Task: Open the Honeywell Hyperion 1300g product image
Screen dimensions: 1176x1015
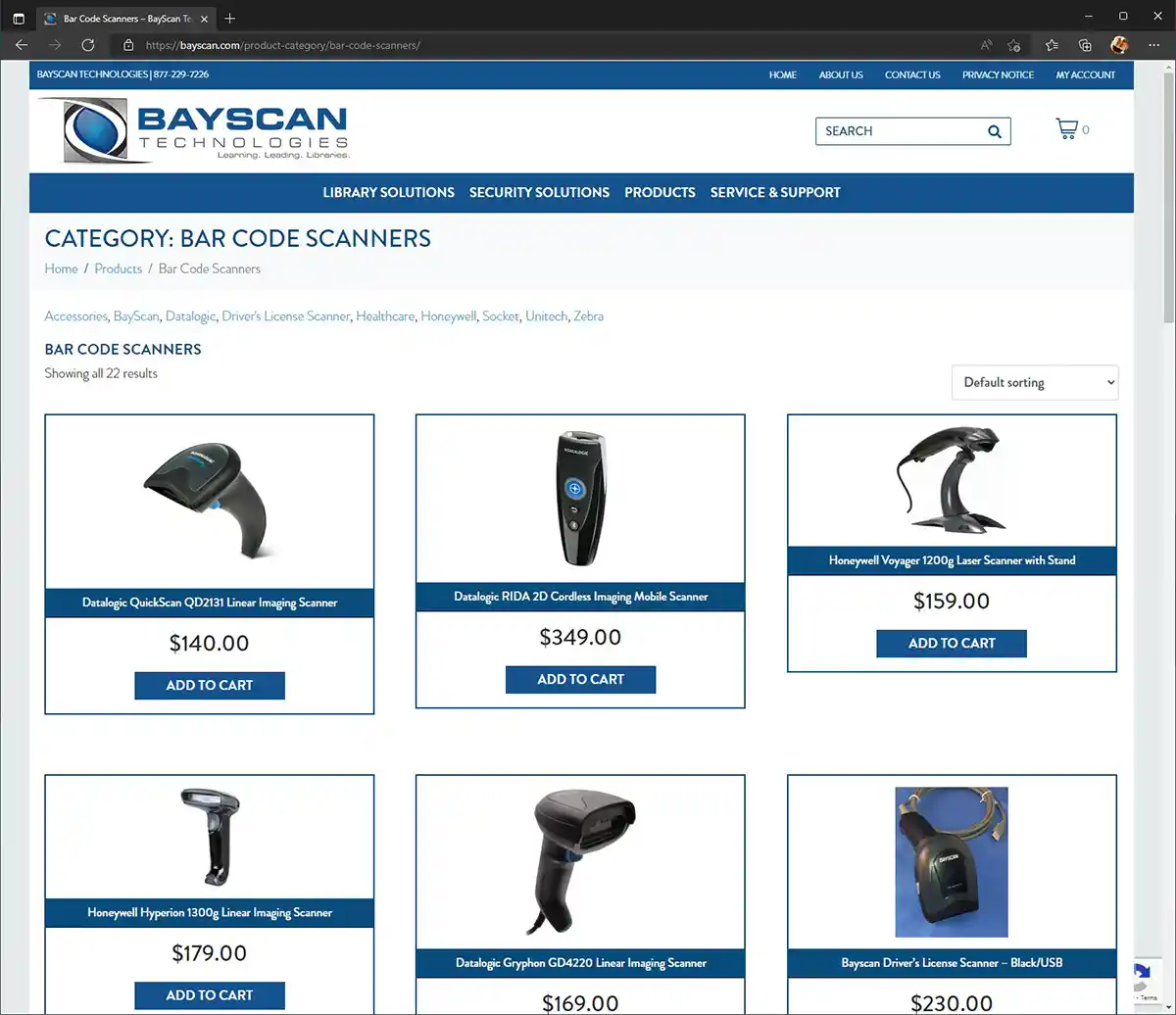Action: tap(210, 838)
